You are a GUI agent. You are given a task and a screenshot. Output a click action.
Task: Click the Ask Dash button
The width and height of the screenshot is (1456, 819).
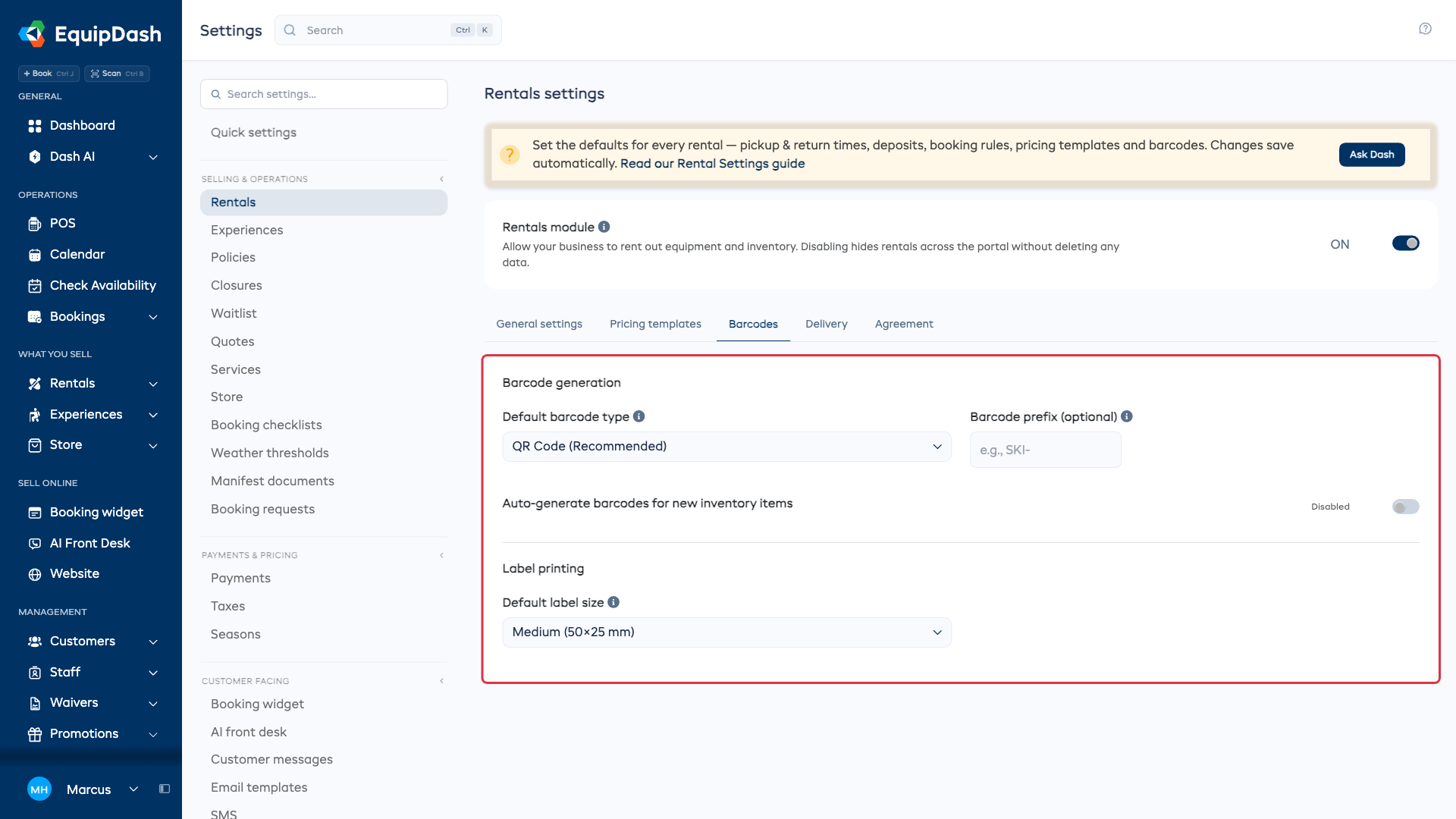click(x=1372, y=155)
